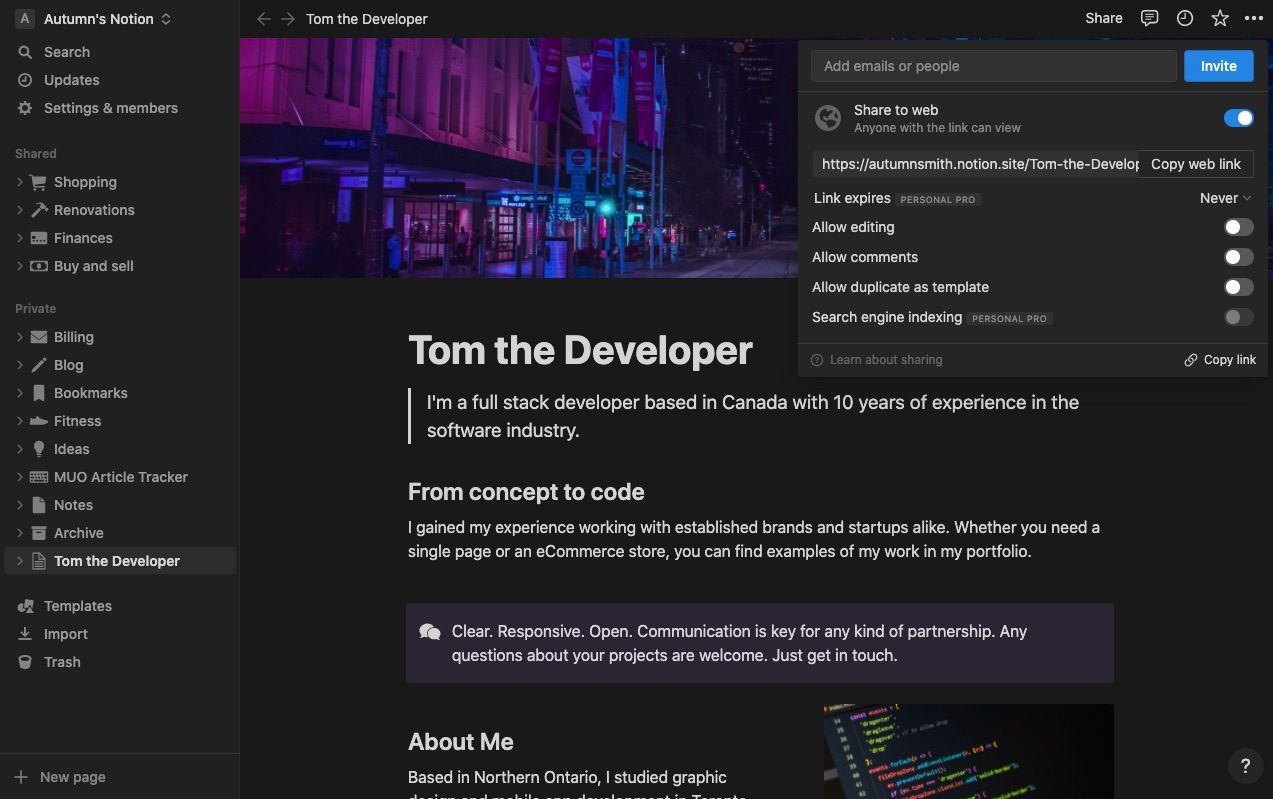This screenshot has width=1273, height=799.
Task: Click the Copy web link button
Action: point(1196,164)
